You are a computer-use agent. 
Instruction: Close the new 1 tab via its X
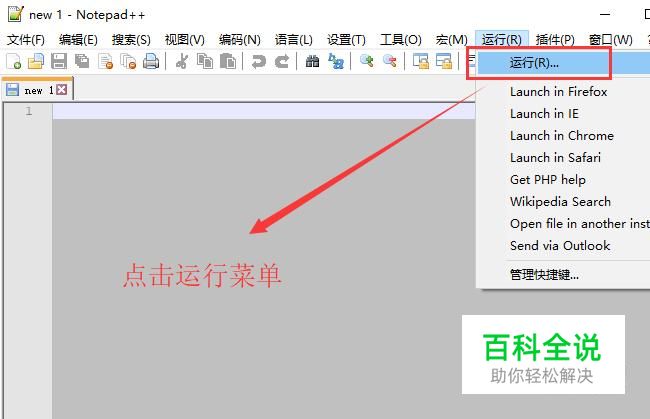point(61,90)
